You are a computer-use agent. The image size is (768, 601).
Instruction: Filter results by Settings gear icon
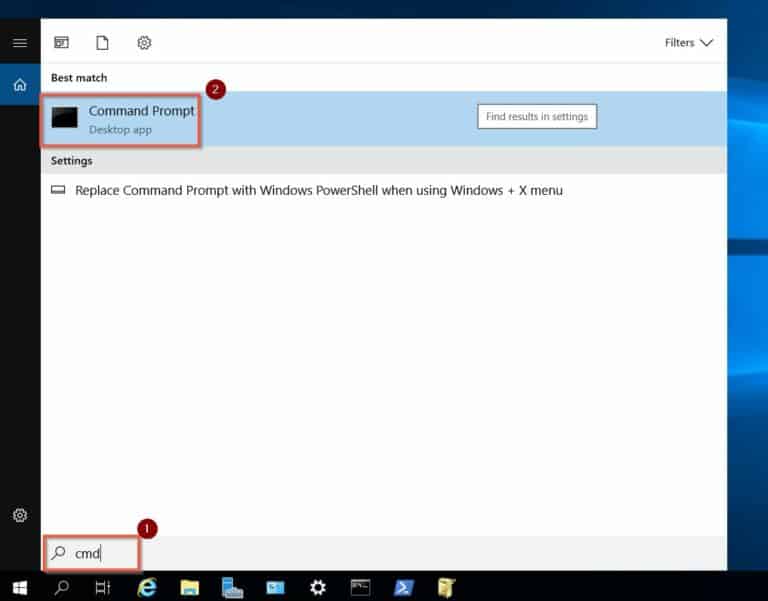pos(144,43)
